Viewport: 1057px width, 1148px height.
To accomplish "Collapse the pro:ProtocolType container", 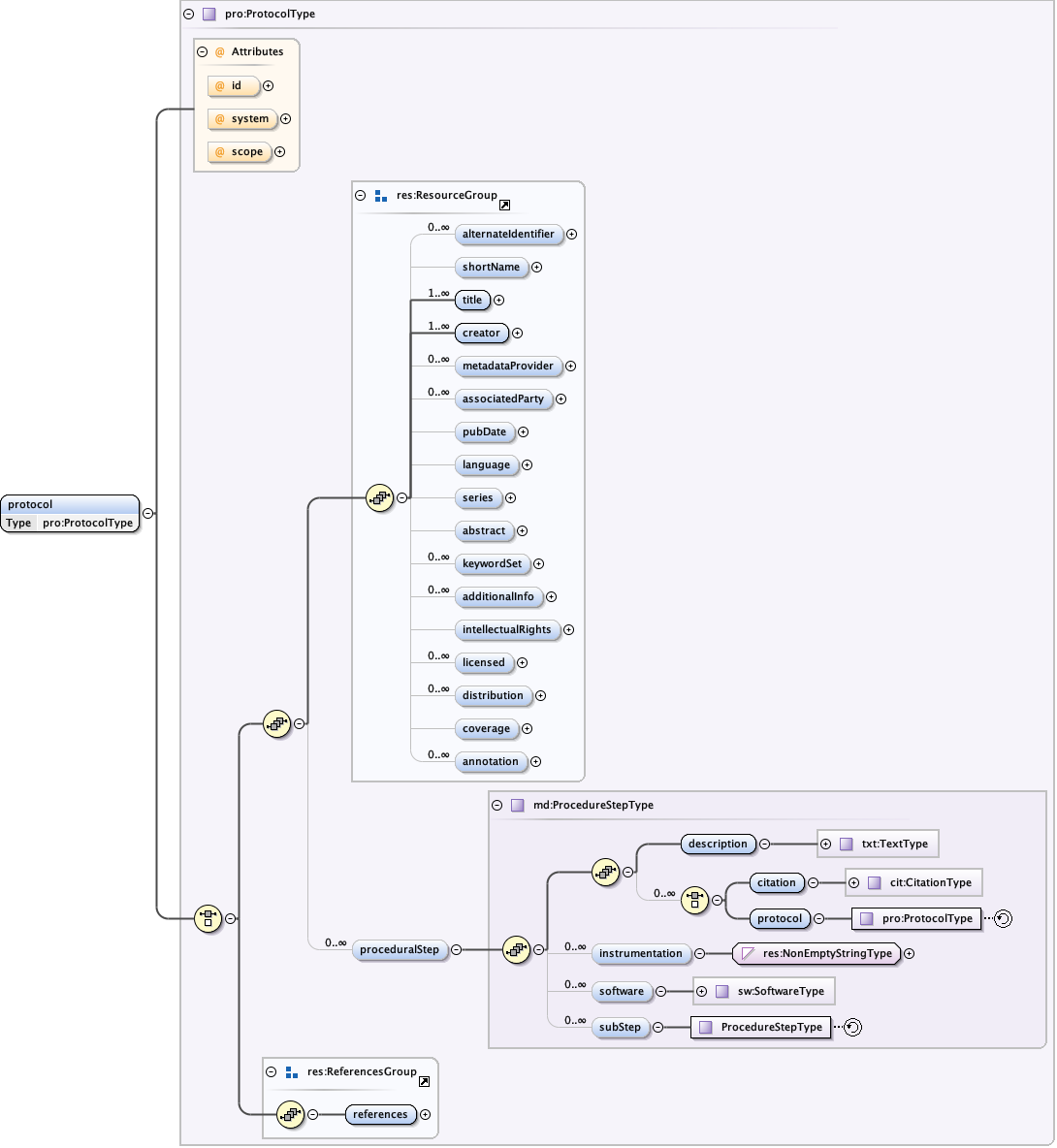I will coord(188,15).
